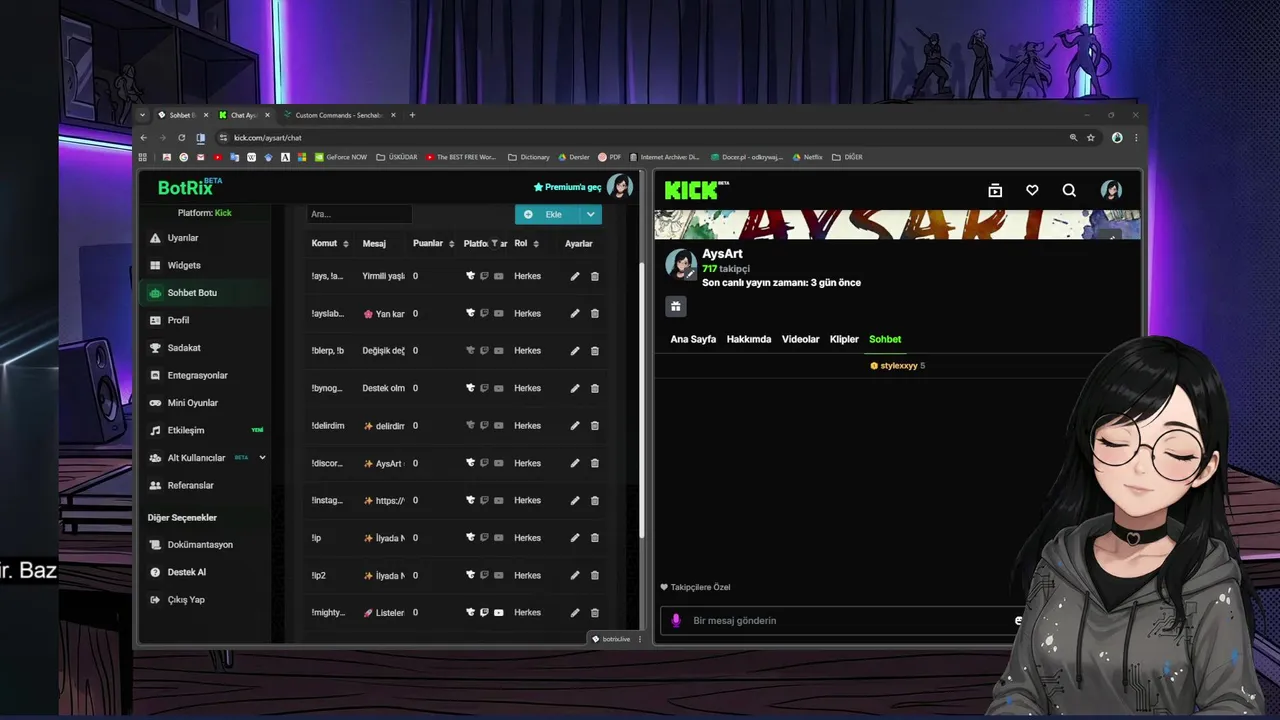The width and height of the screenshot is (1280, 720).
Task: Toggle Twitch platform for !mighty command
Action: click(484, 613)
